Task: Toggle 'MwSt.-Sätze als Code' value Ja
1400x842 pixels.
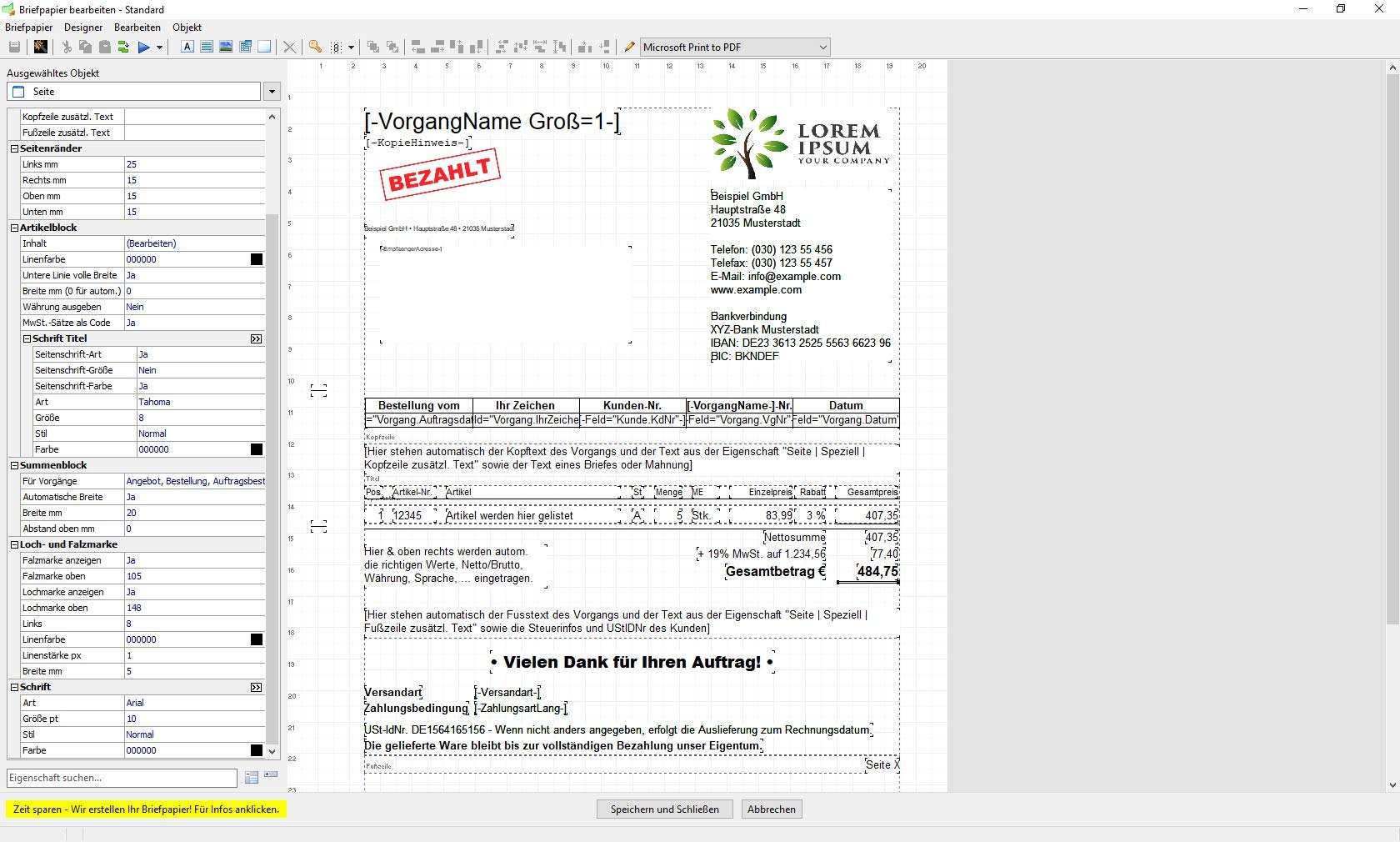Action: (194, 323)
